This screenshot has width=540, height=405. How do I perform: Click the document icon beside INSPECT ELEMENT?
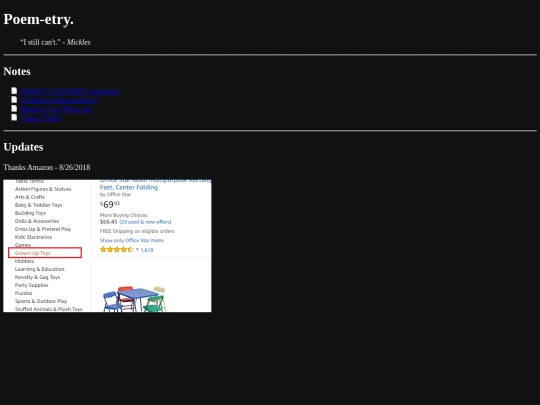point(14,91)
